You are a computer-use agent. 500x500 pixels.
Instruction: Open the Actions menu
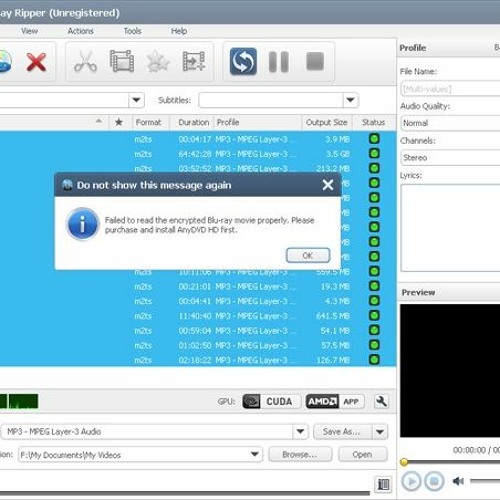pyautogui.click(x=80, y=31)
